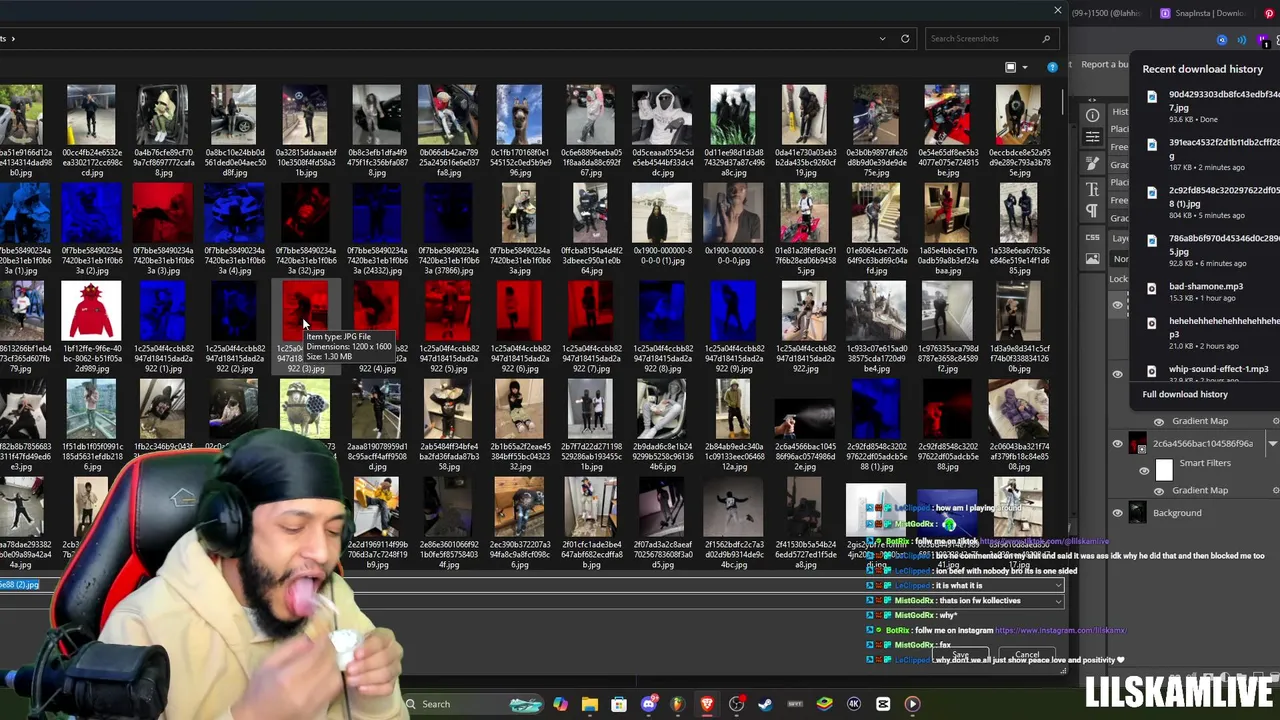1280x720 pixels.
Task: Open the save-as-type dropdown arrow
Action: [x=1058, y=601]
